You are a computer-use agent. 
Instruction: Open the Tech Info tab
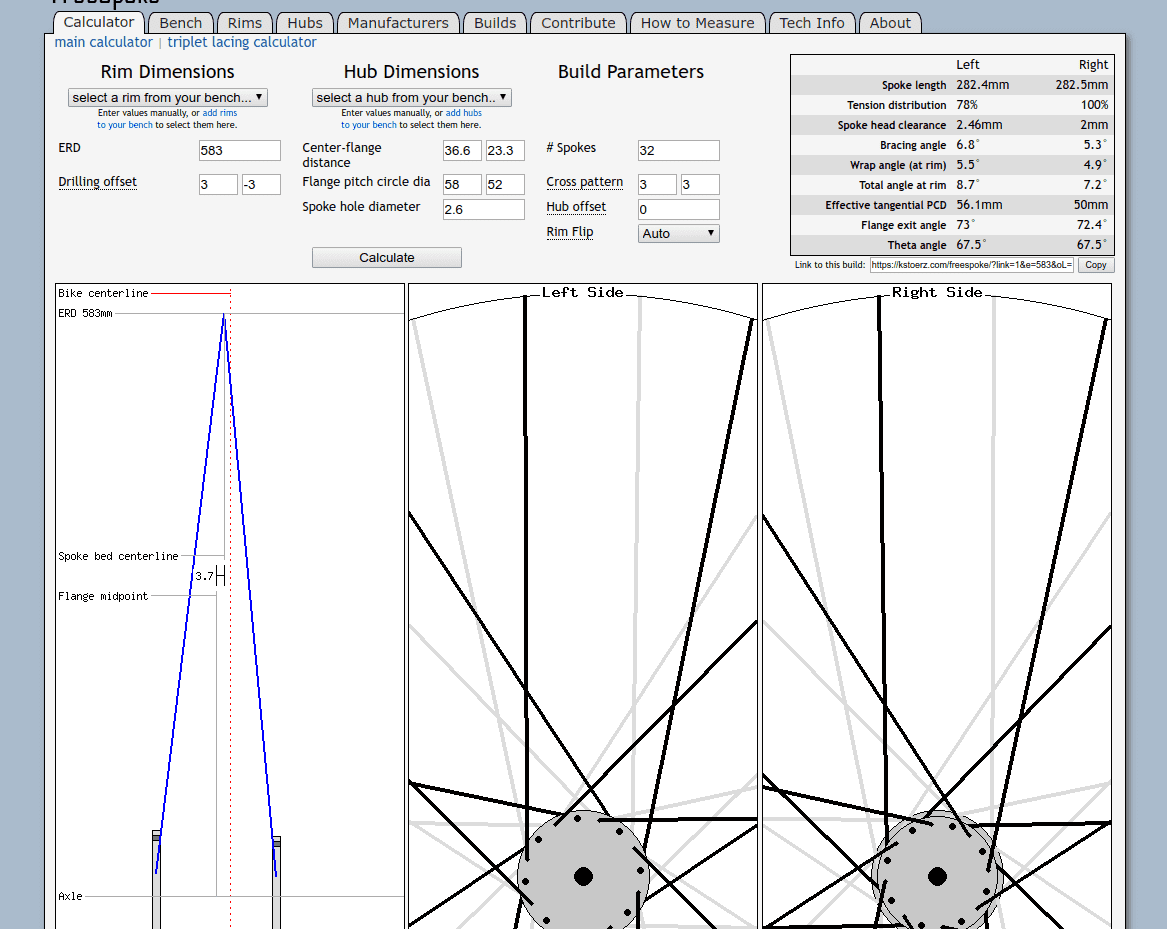coord(811,23)
